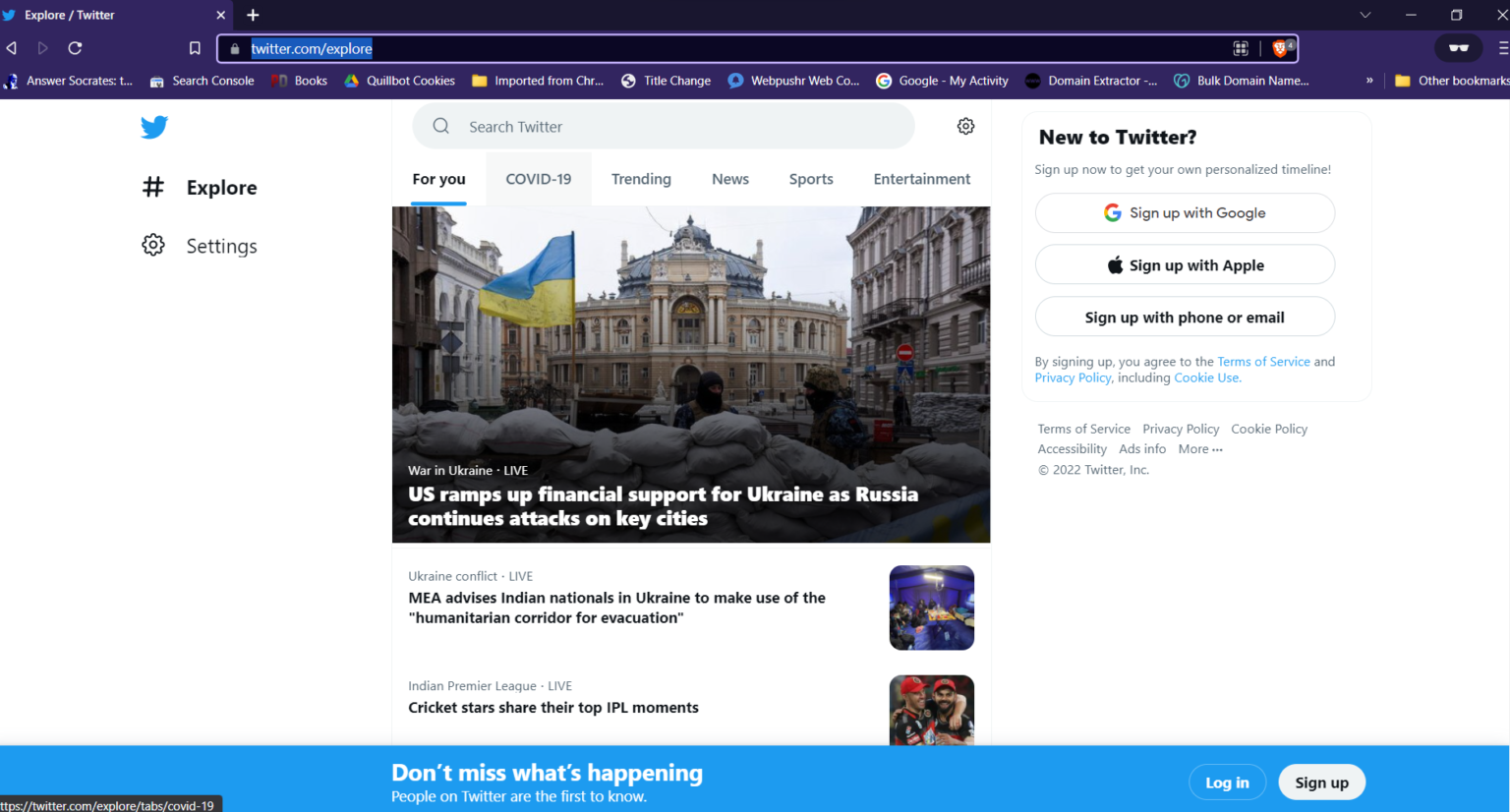The width and height of the screenshot is (1510, 812).
Task: Open a new browser tab
Action: 253,15
